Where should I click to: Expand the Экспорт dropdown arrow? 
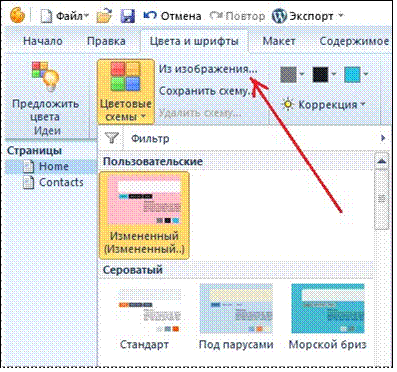tap(341, 16)
